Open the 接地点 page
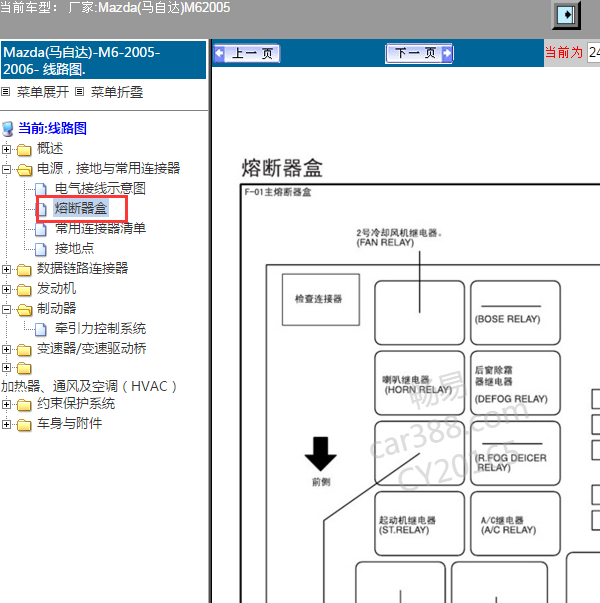Image resolution: width=600 pixels, height=603 pixels. pyautogui.click(x=74, y=248)
